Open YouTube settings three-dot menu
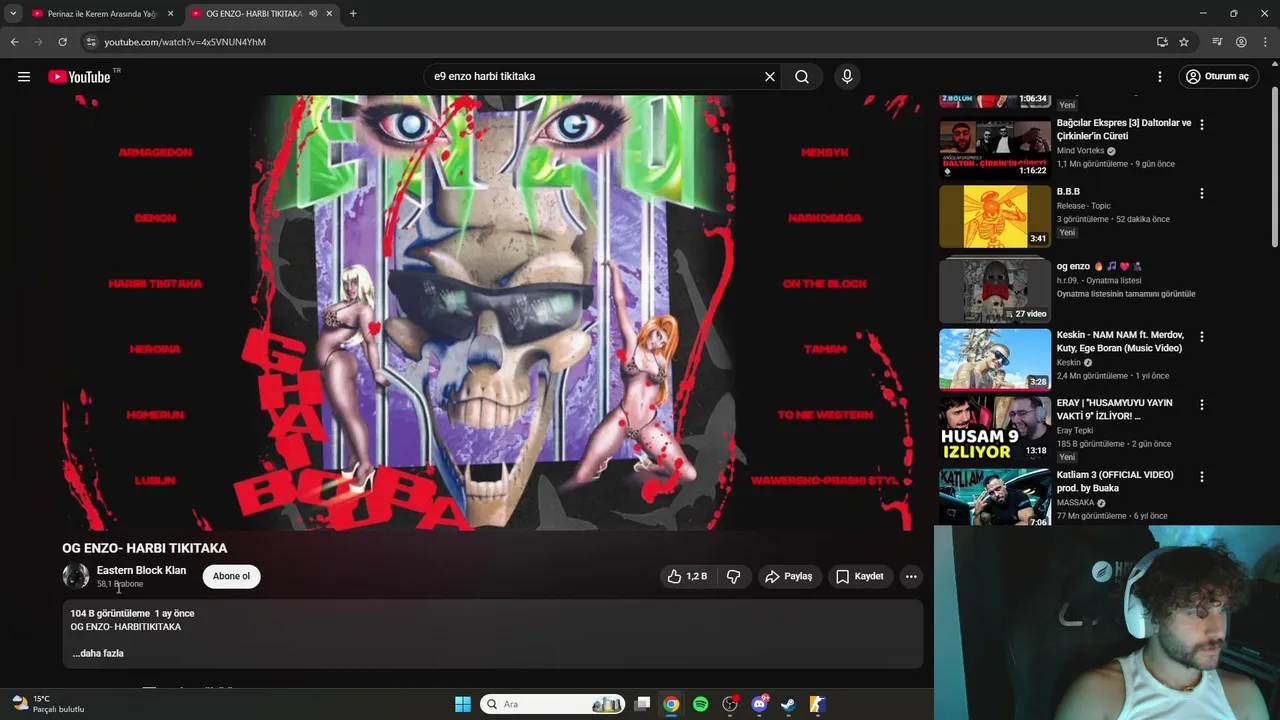Viewport: 1280px width, 720px height. pyautogui.click(x=1160, y=77)
